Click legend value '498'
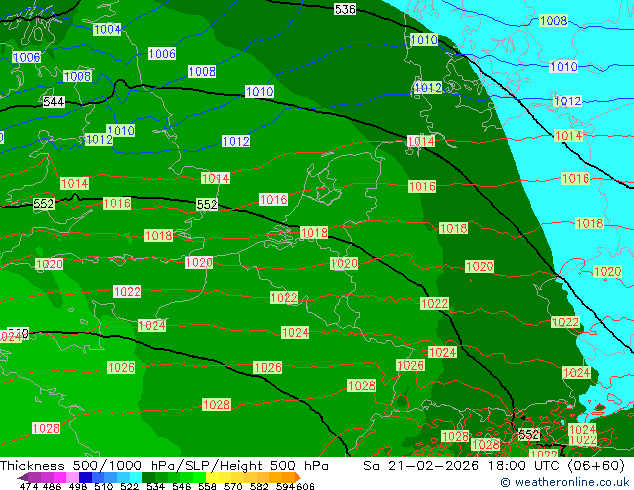 click(78, 486)
